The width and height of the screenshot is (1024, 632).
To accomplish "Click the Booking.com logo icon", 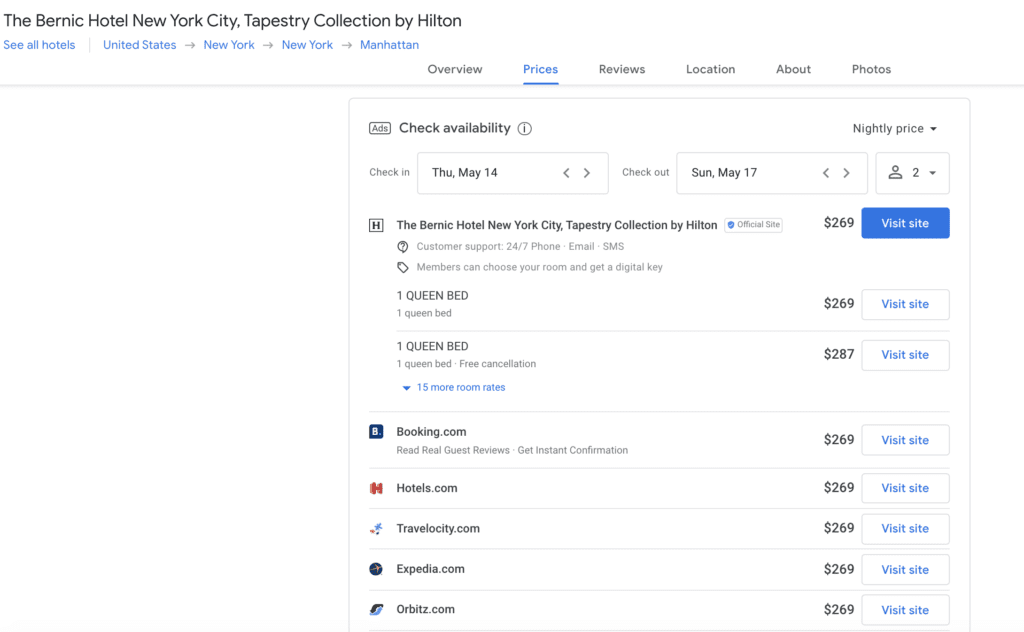I will point(375,430).
